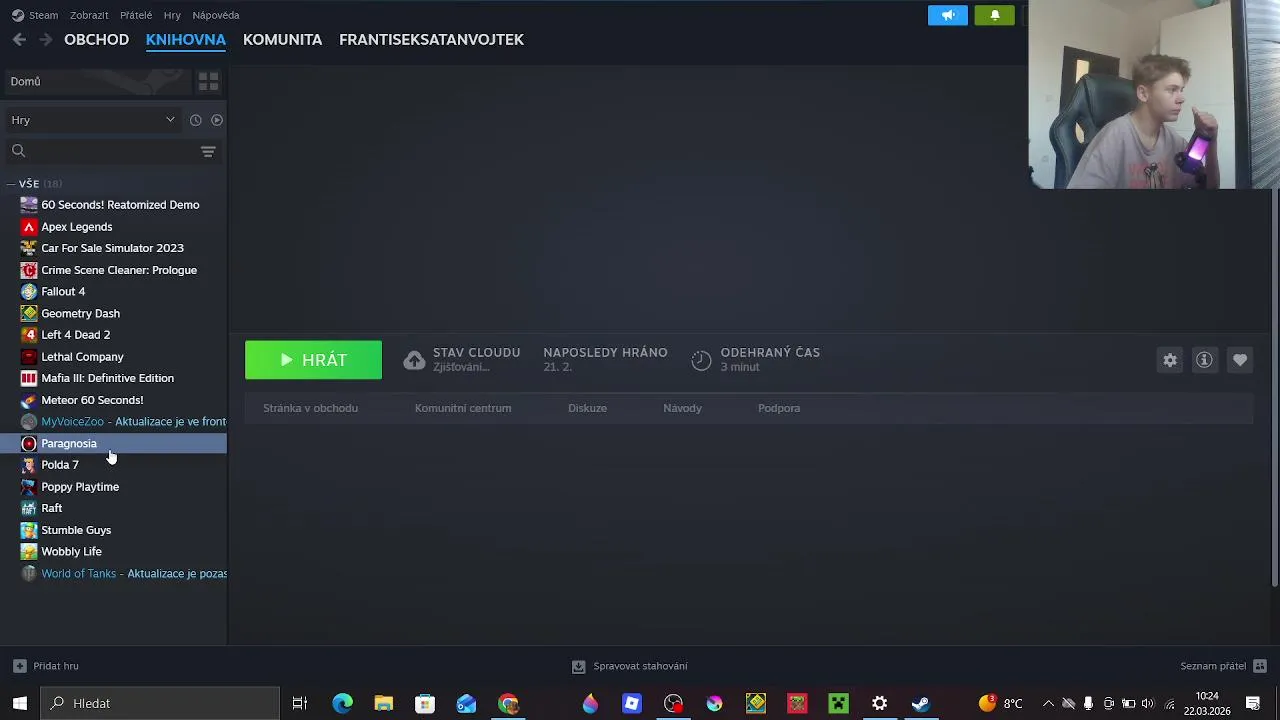
Task: Open Podpora link
Action: (779, 408)
